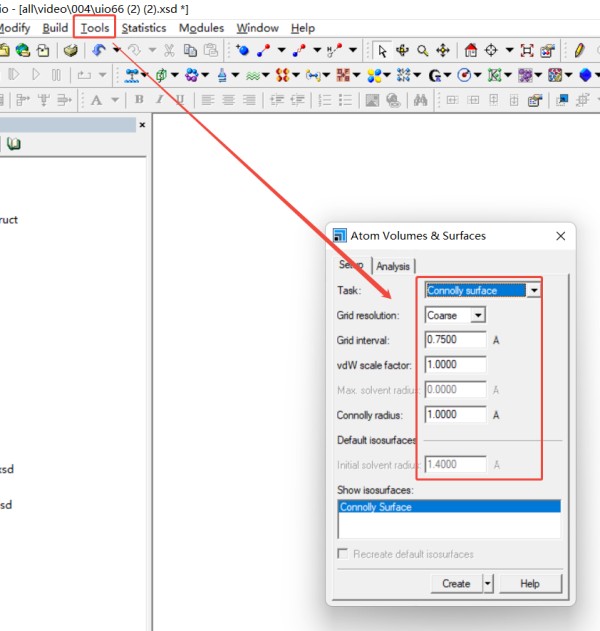Select the Zoom magnifier tool
The width and height of the screenshot is (600, 631).
coord(422,51)
